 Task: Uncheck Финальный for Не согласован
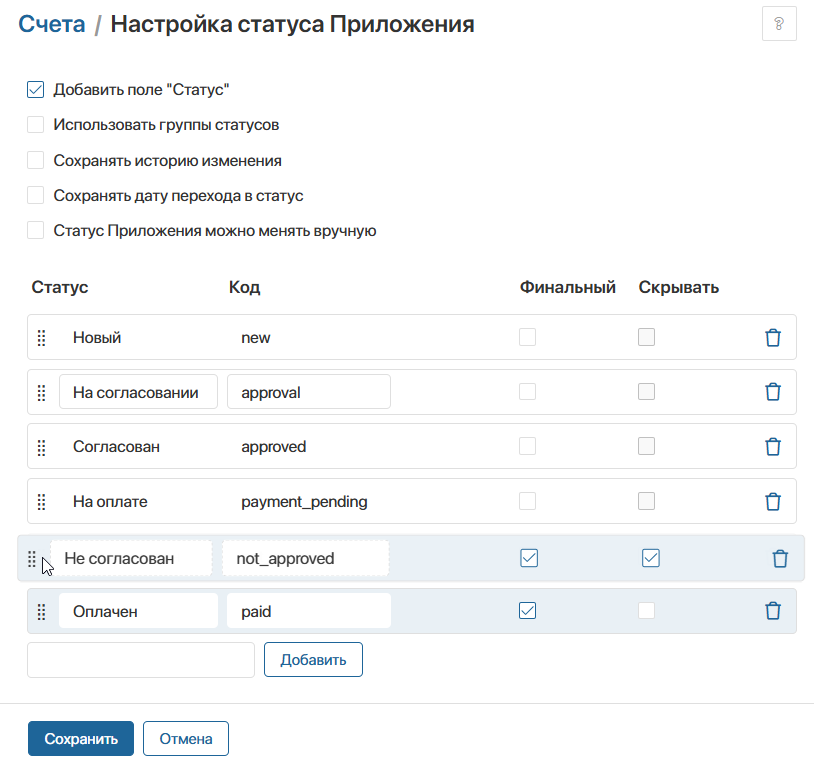pos(529,558)
